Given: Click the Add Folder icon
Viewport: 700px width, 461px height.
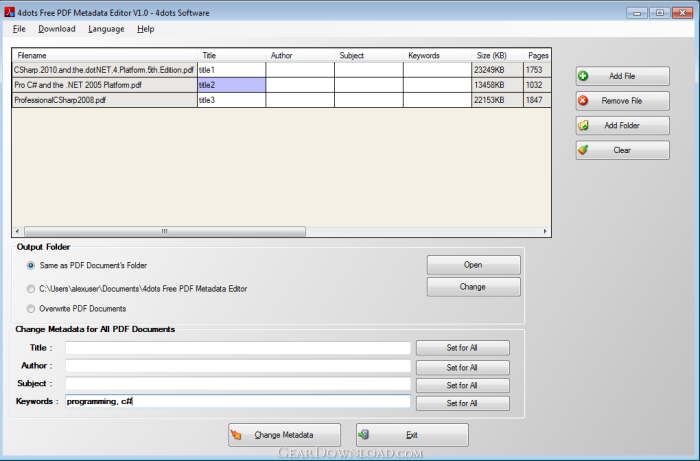Looking at the screenshot, I should pos(584,126).
